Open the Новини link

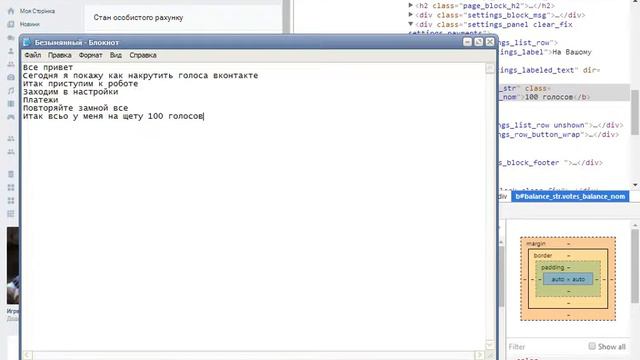(30, 24)
